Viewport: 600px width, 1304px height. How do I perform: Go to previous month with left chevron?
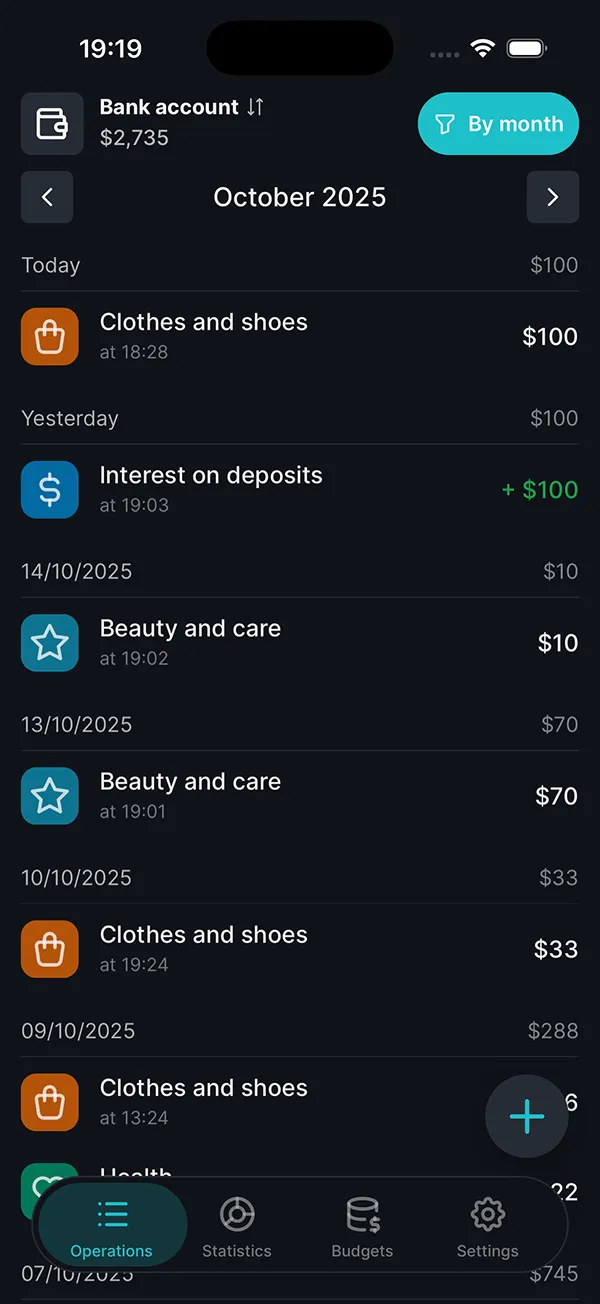(x=47, y=197)
